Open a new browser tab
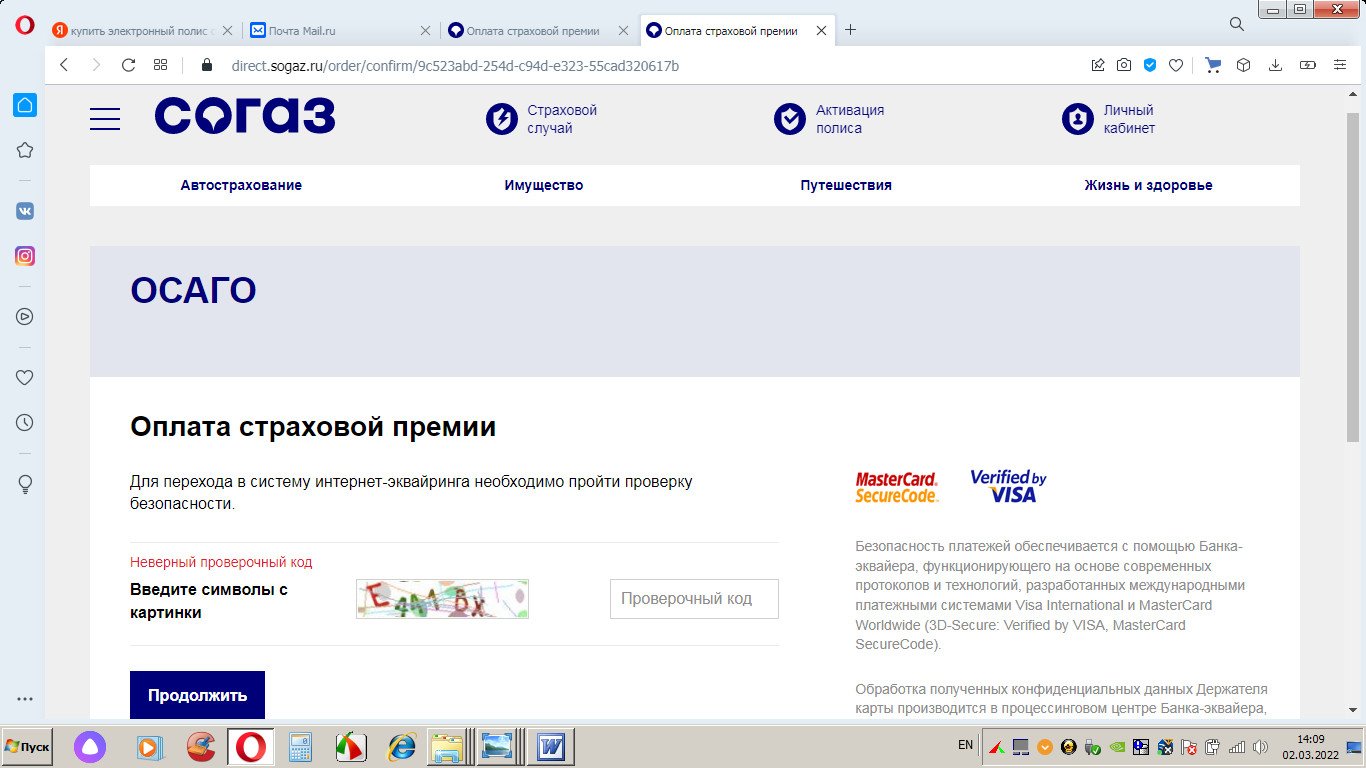 pos(851,30)
